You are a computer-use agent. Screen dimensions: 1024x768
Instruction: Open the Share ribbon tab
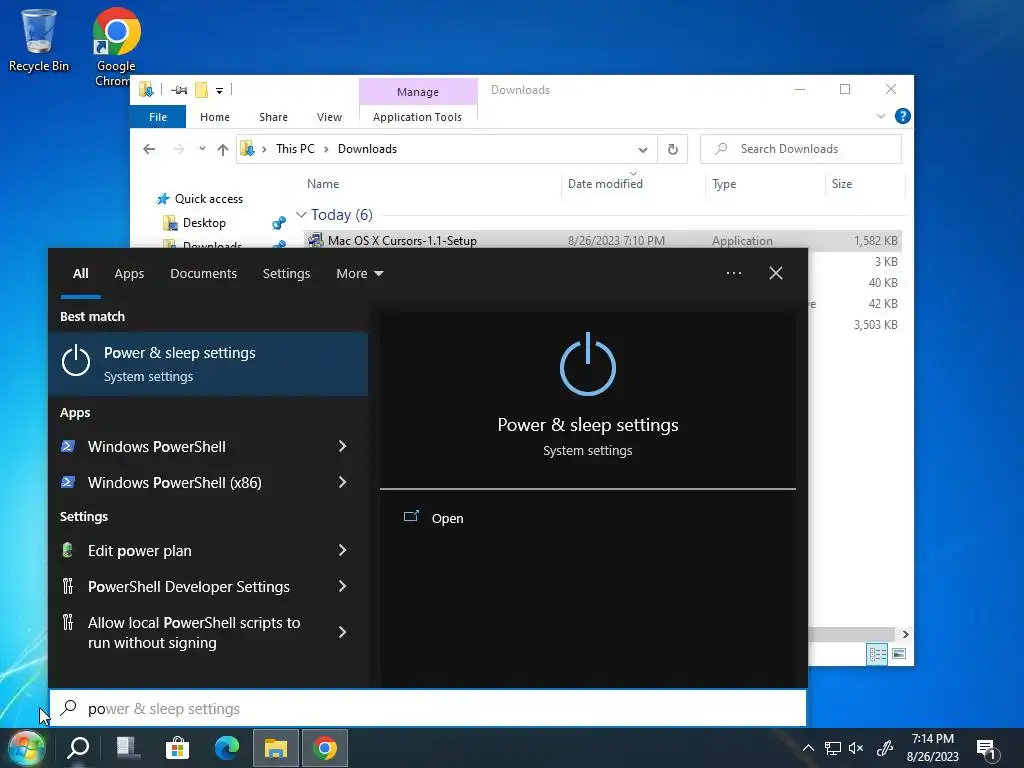[273, 117]
